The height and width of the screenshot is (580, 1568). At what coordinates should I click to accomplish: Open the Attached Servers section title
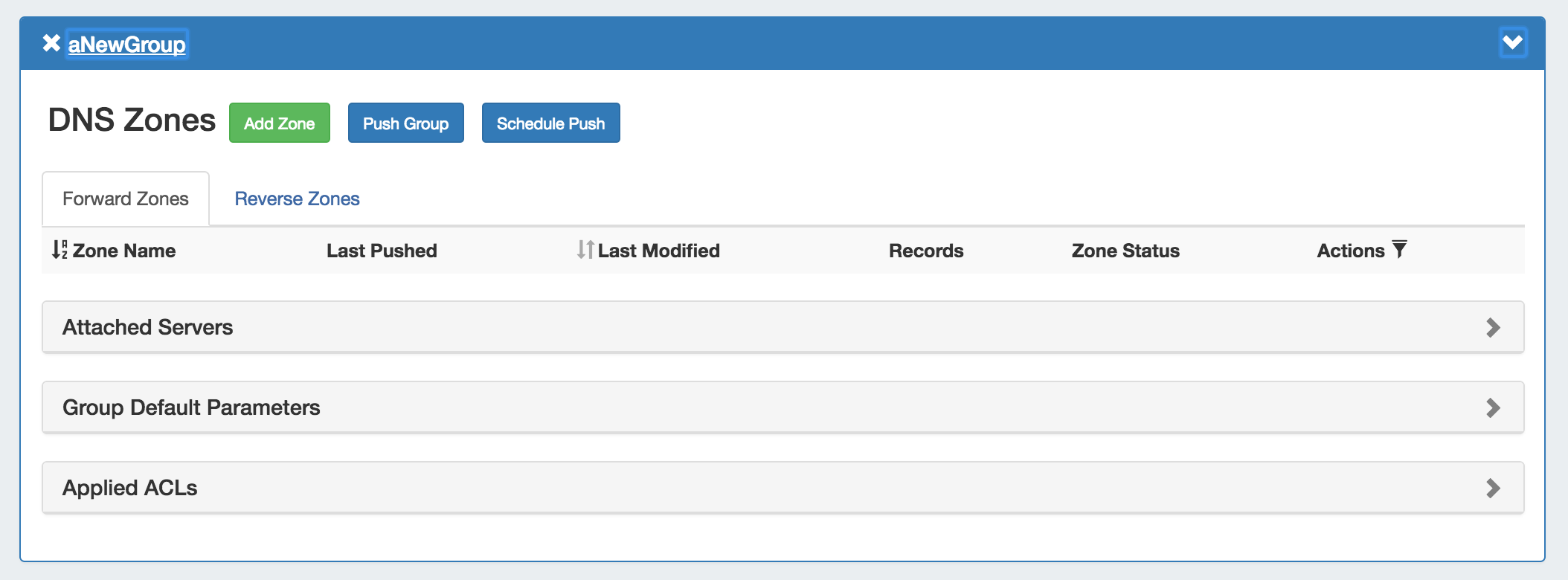148,327
